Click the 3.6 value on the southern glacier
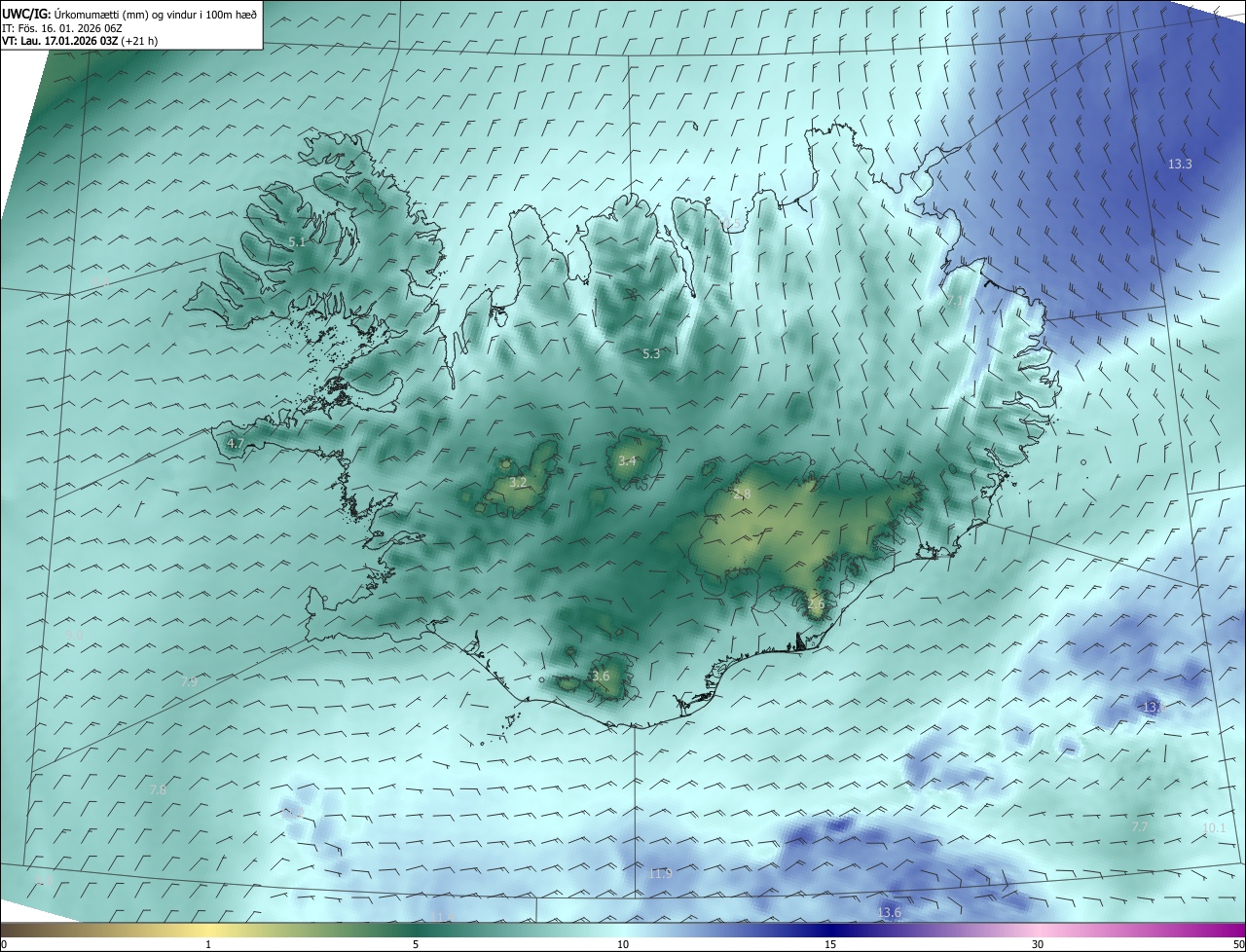 point(601,676)
